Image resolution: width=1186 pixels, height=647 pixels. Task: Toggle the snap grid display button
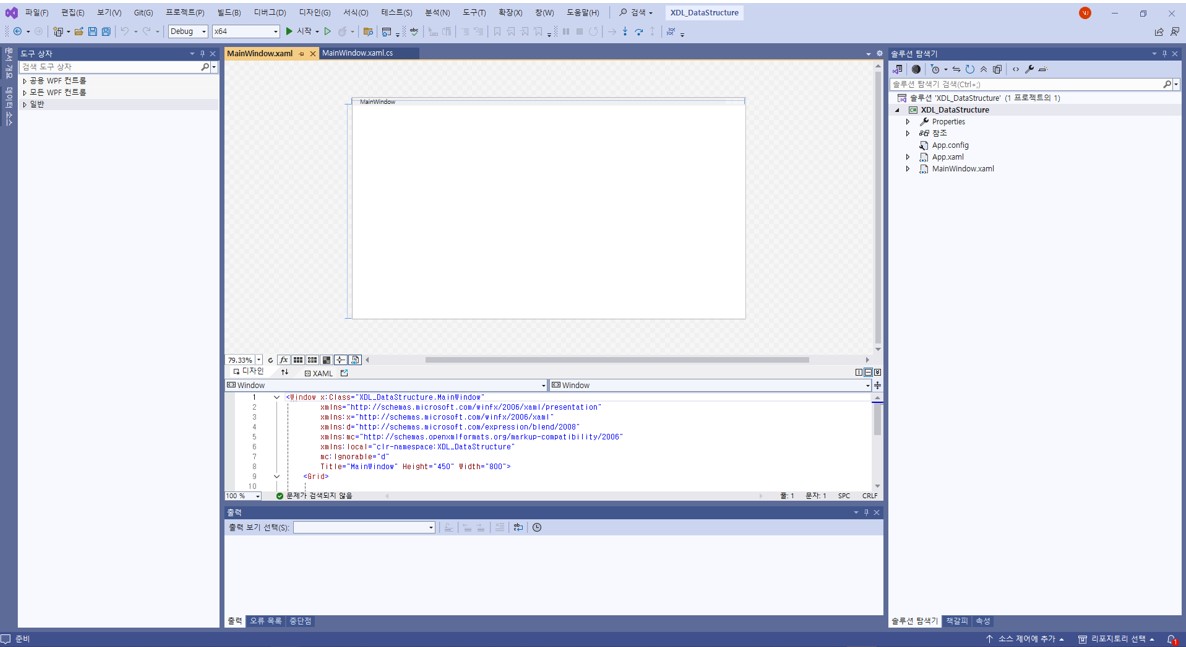(x=298, y=360)
